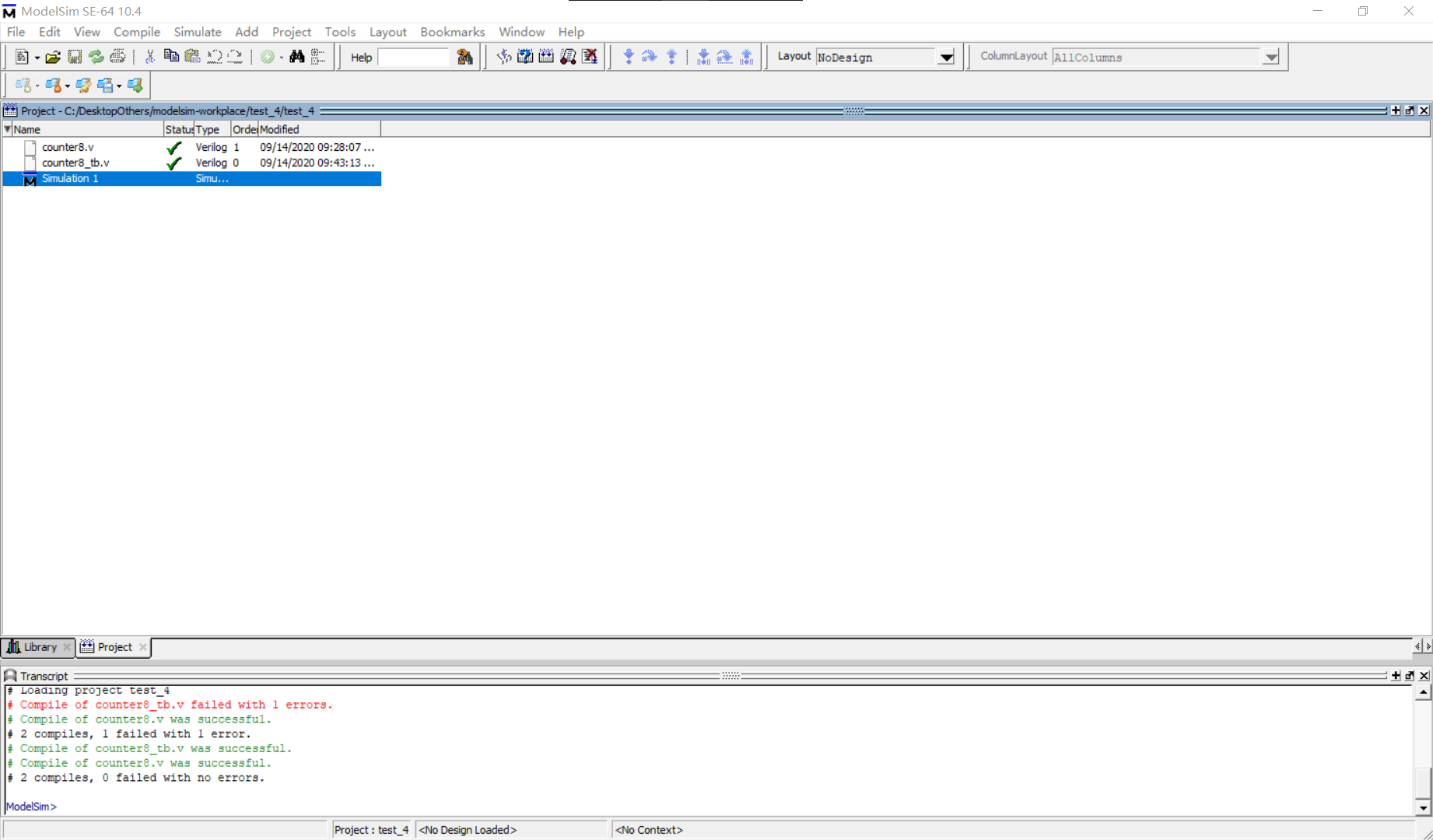Screen dimensions: 1433x840
Task: Close the Library tab with its X
Action: (x=67, y=647)
